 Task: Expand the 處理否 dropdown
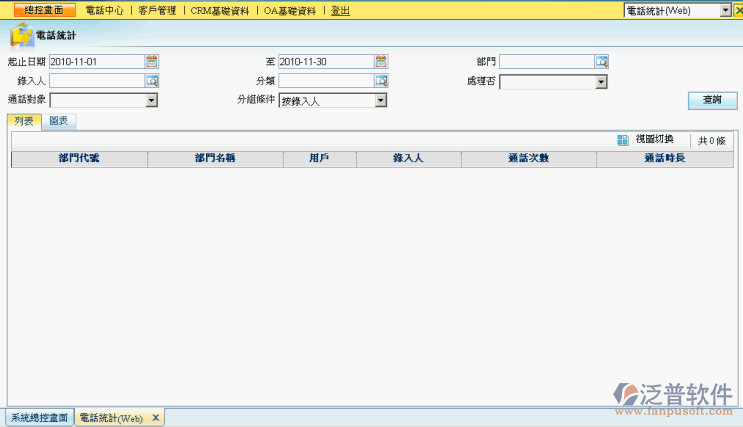click(x=601, y=82)
